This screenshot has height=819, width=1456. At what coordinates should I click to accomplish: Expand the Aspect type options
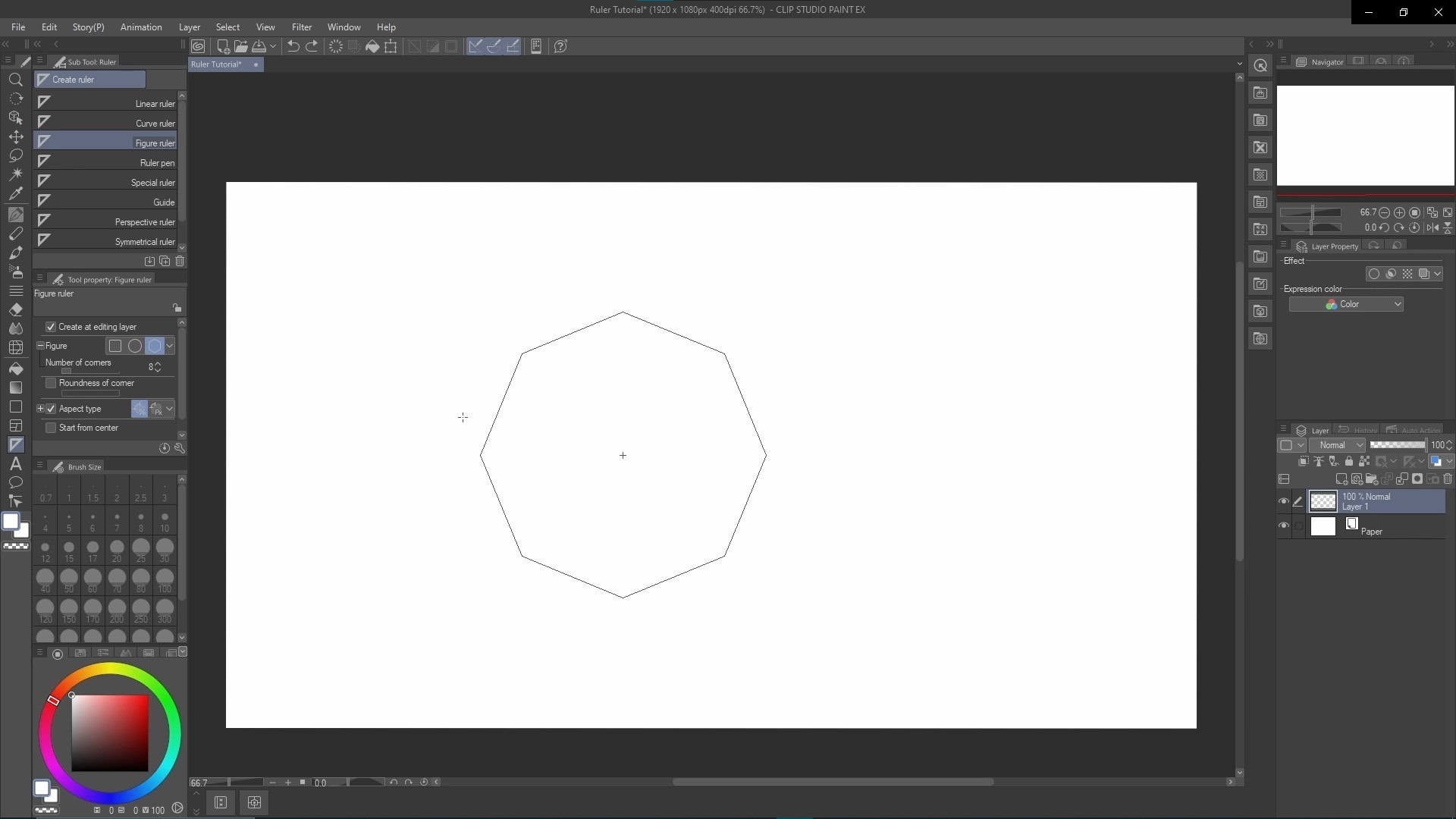pyautogui.click(x=40, y=409)
